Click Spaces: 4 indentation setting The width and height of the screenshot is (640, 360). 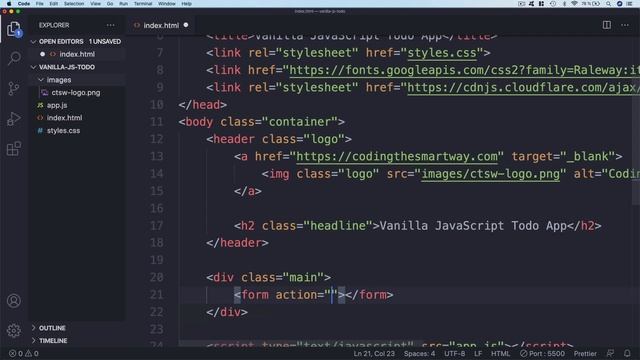pyautogui.click(x=419, y=353)
